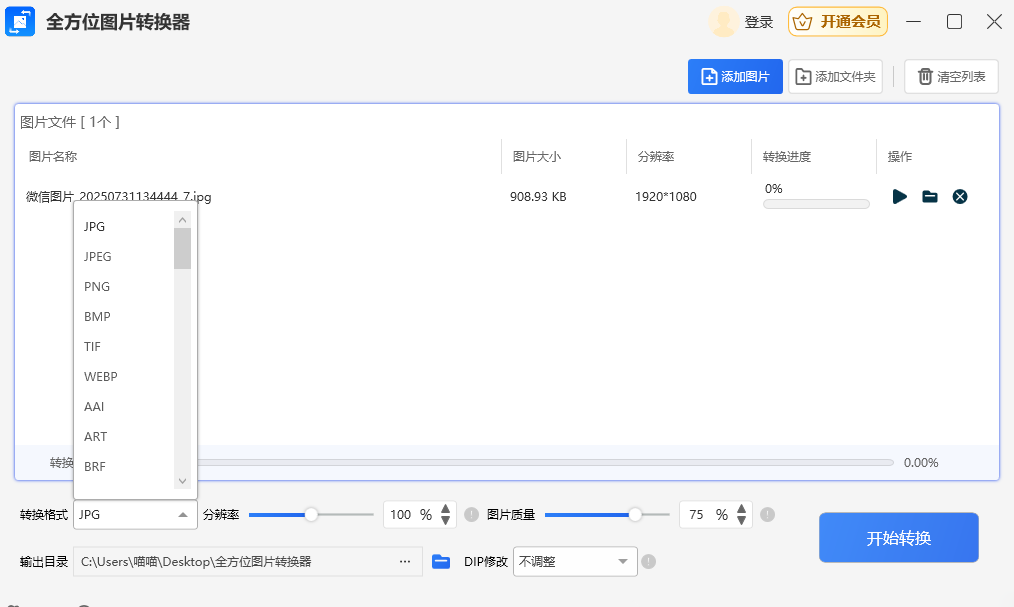The width and height of the screenshot is (1014, 607).
Task: Choose WEBP in the format dropdown list
Action: [x=100, y=377]
